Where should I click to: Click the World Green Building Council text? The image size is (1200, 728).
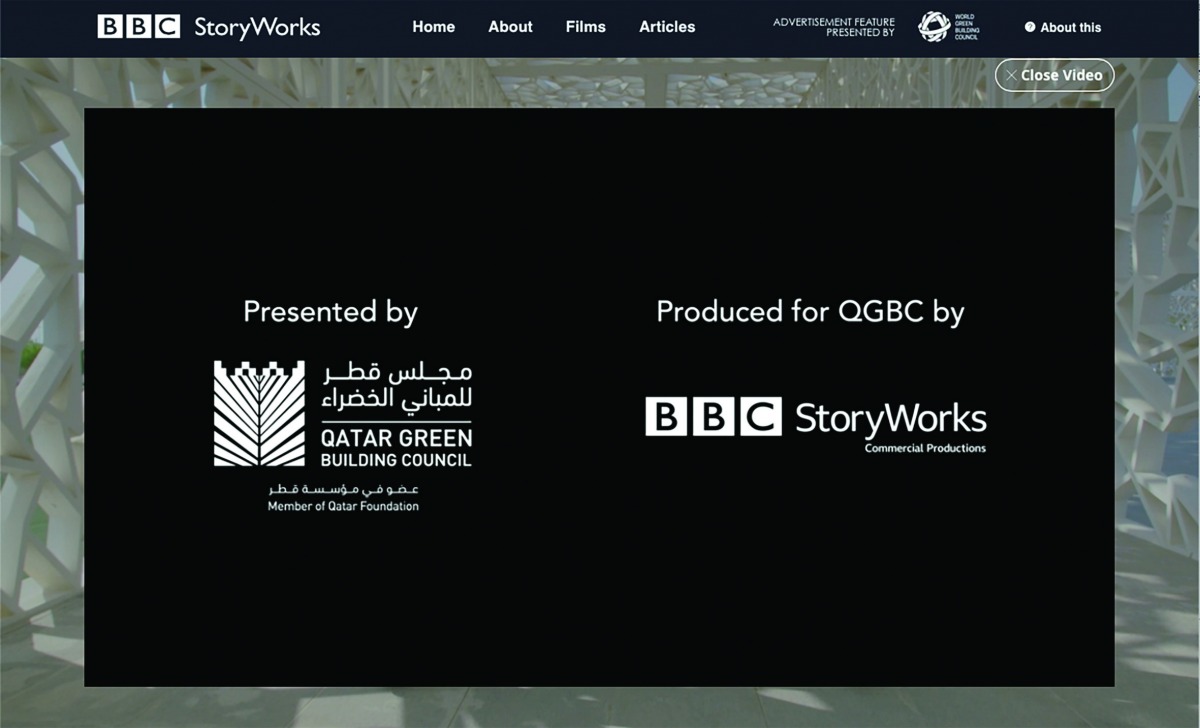click(966, 27)
